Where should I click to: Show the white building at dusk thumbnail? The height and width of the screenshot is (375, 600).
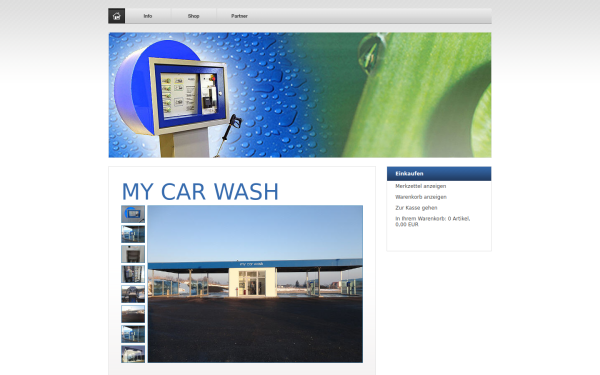point(133,354)
